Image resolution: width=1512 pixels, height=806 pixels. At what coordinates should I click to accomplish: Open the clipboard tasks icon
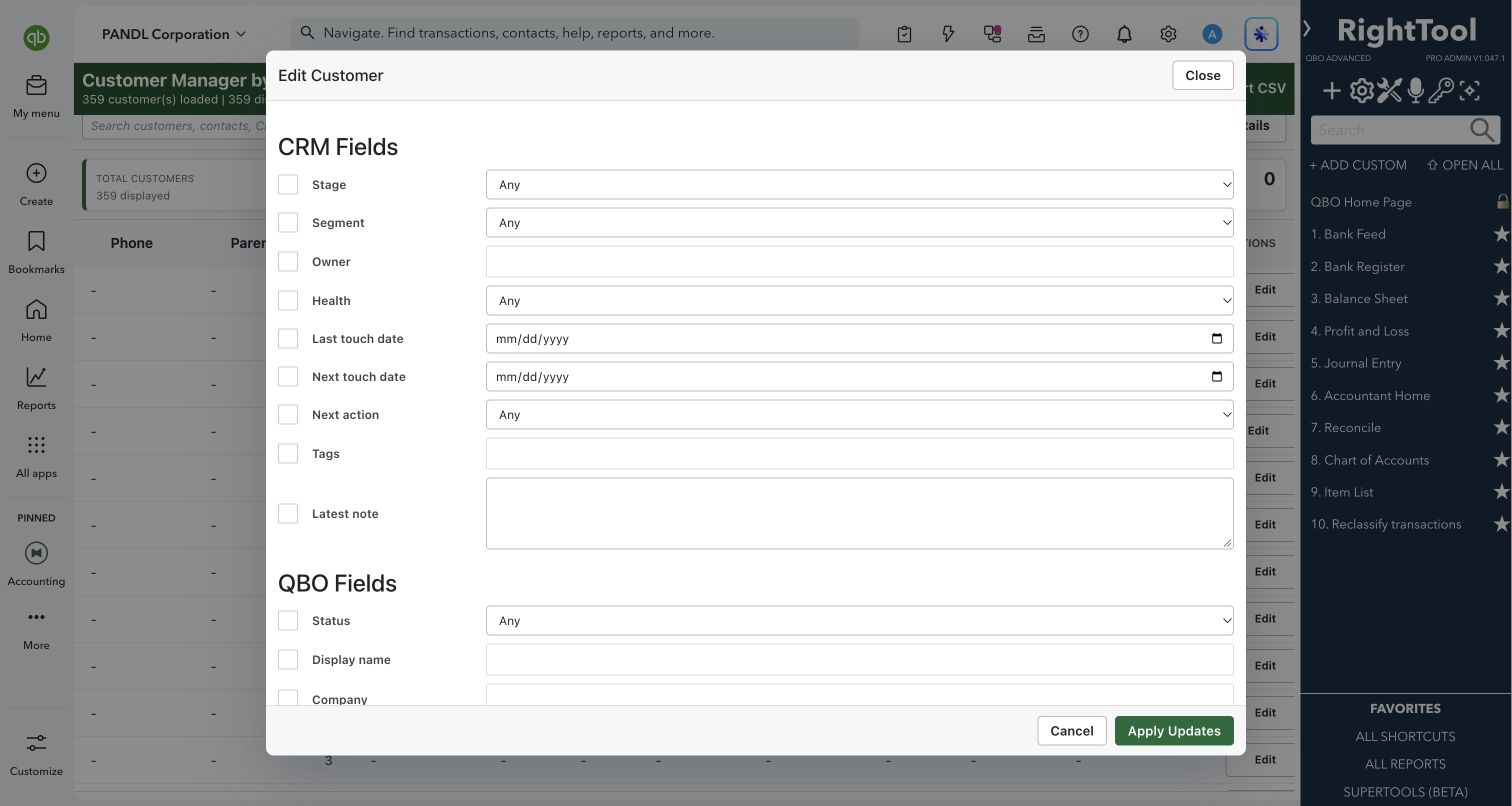904,34
